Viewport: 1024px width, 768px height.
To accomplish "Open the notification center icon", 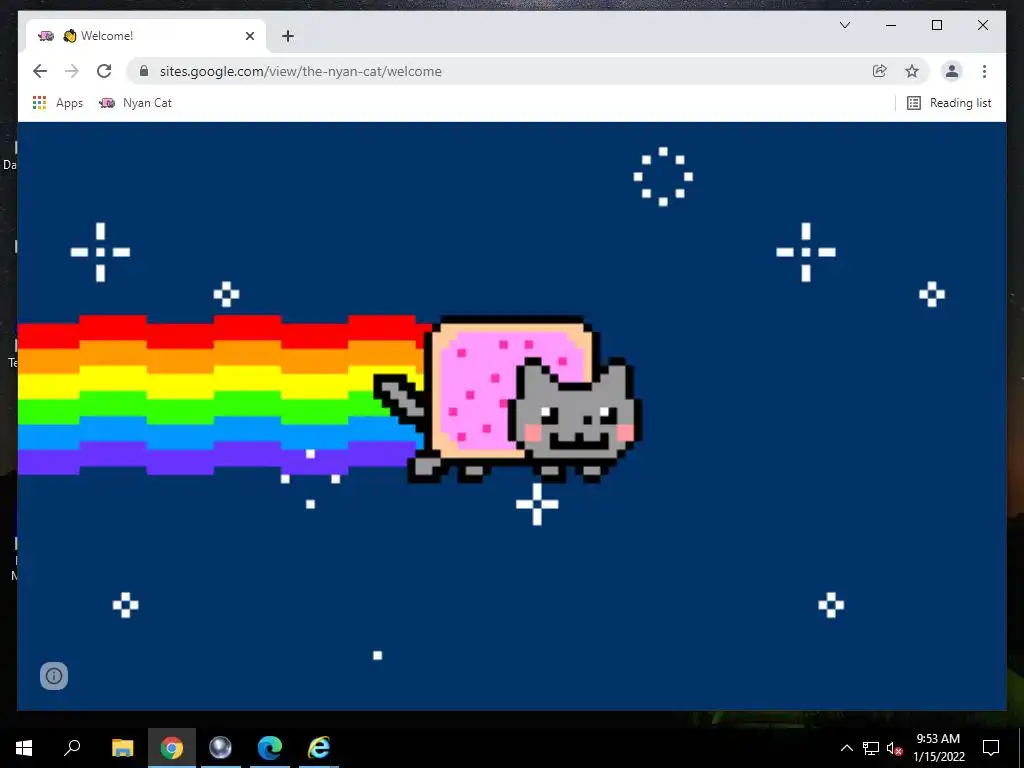I will pyautogui.click(x=991, y=748).
